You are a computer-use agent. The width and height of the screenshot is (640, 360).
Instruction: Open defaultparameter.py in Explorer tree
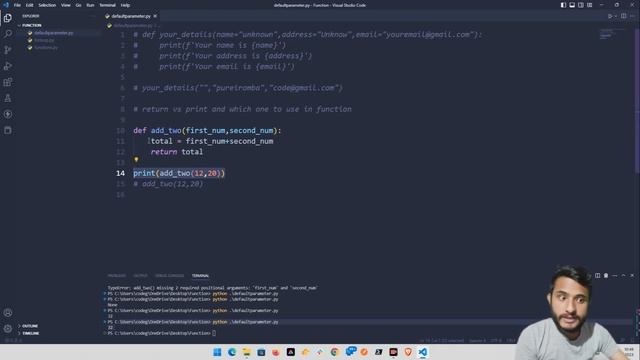pyautogui.click(x=53, y=33)
